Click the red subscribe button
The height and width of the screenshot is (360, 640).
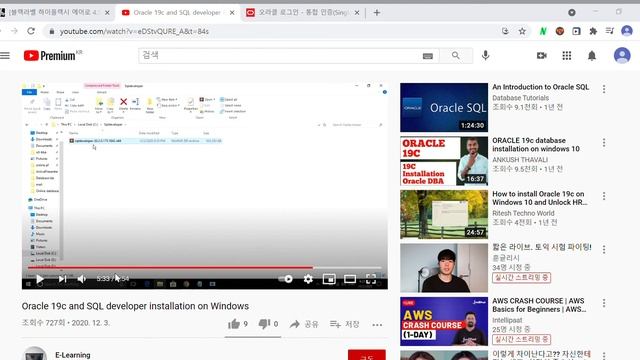367,355
